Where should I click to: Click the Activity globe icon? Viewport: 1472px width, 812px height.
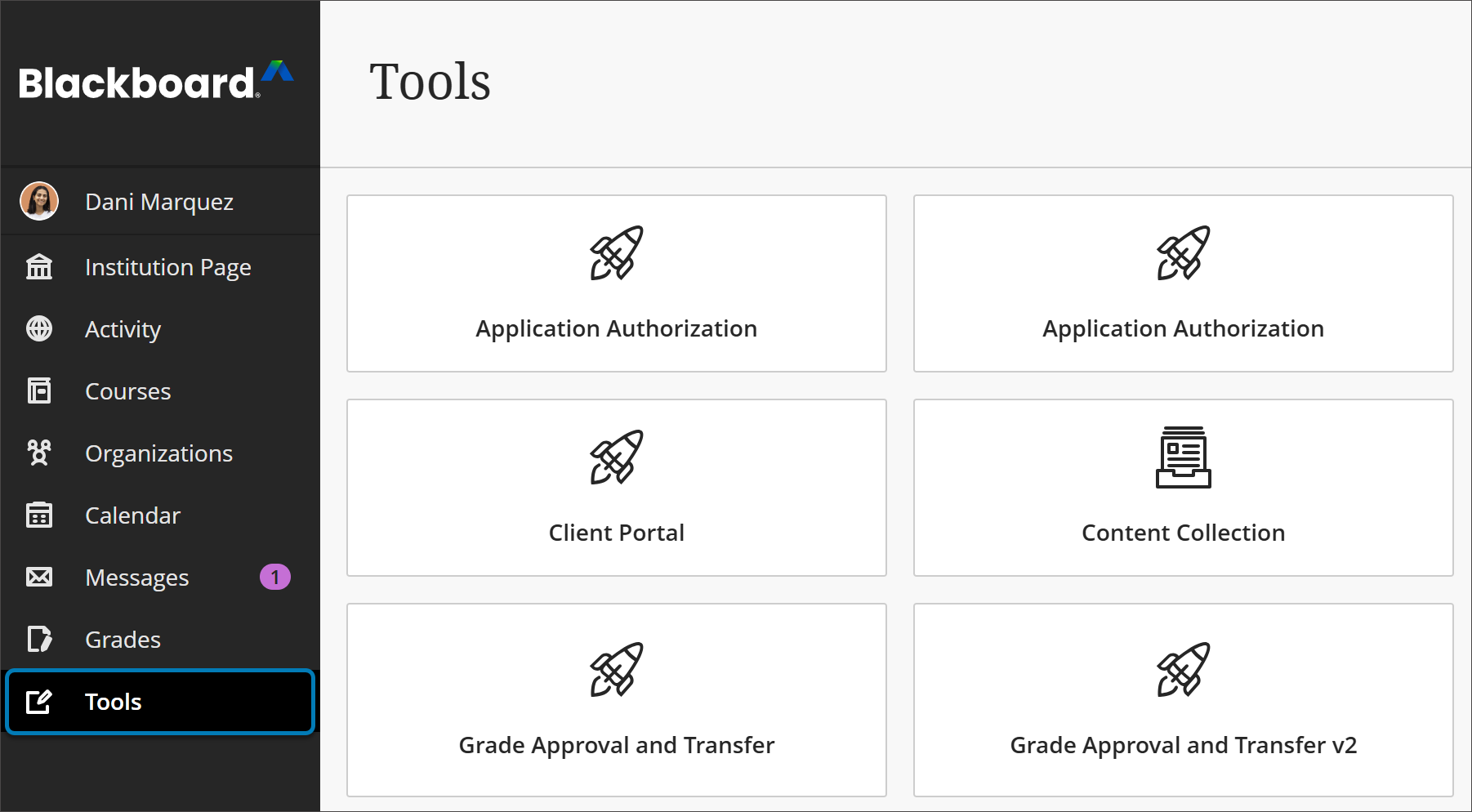[39, 329]
